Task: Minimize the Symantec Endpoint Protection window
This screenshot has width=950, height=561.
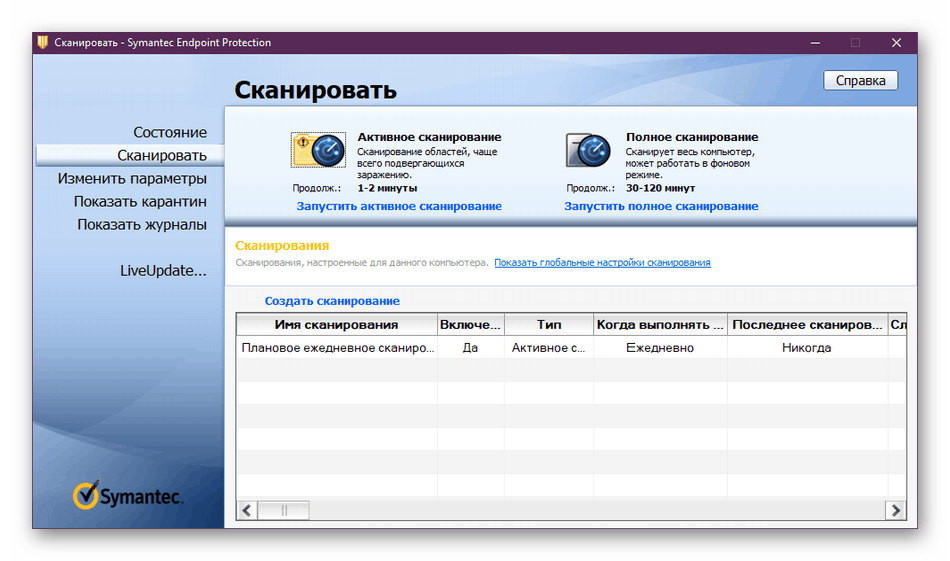Action: [815, 42]
